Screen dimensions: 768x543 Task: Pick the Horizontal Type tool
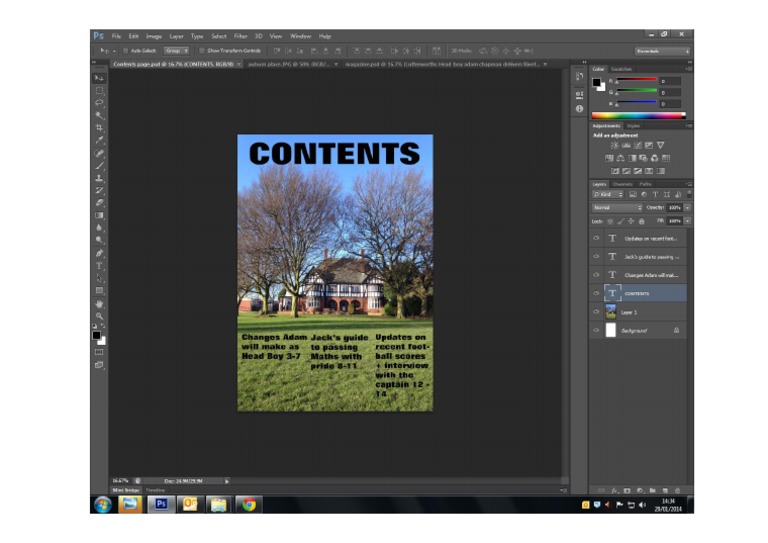[99, 266]
